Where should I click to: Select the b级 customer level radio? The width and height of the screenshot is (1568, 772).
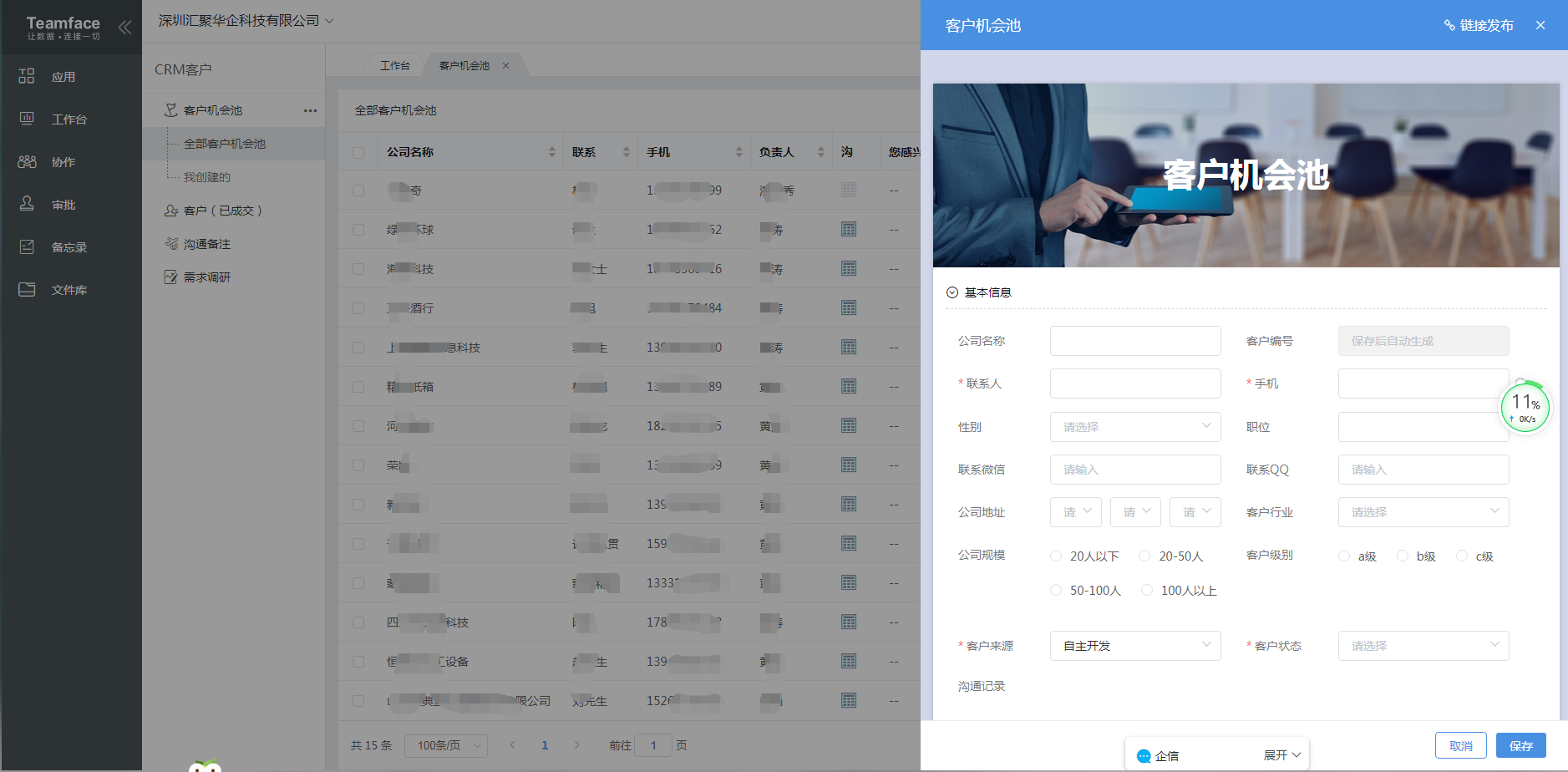[x=1403, y=556]
